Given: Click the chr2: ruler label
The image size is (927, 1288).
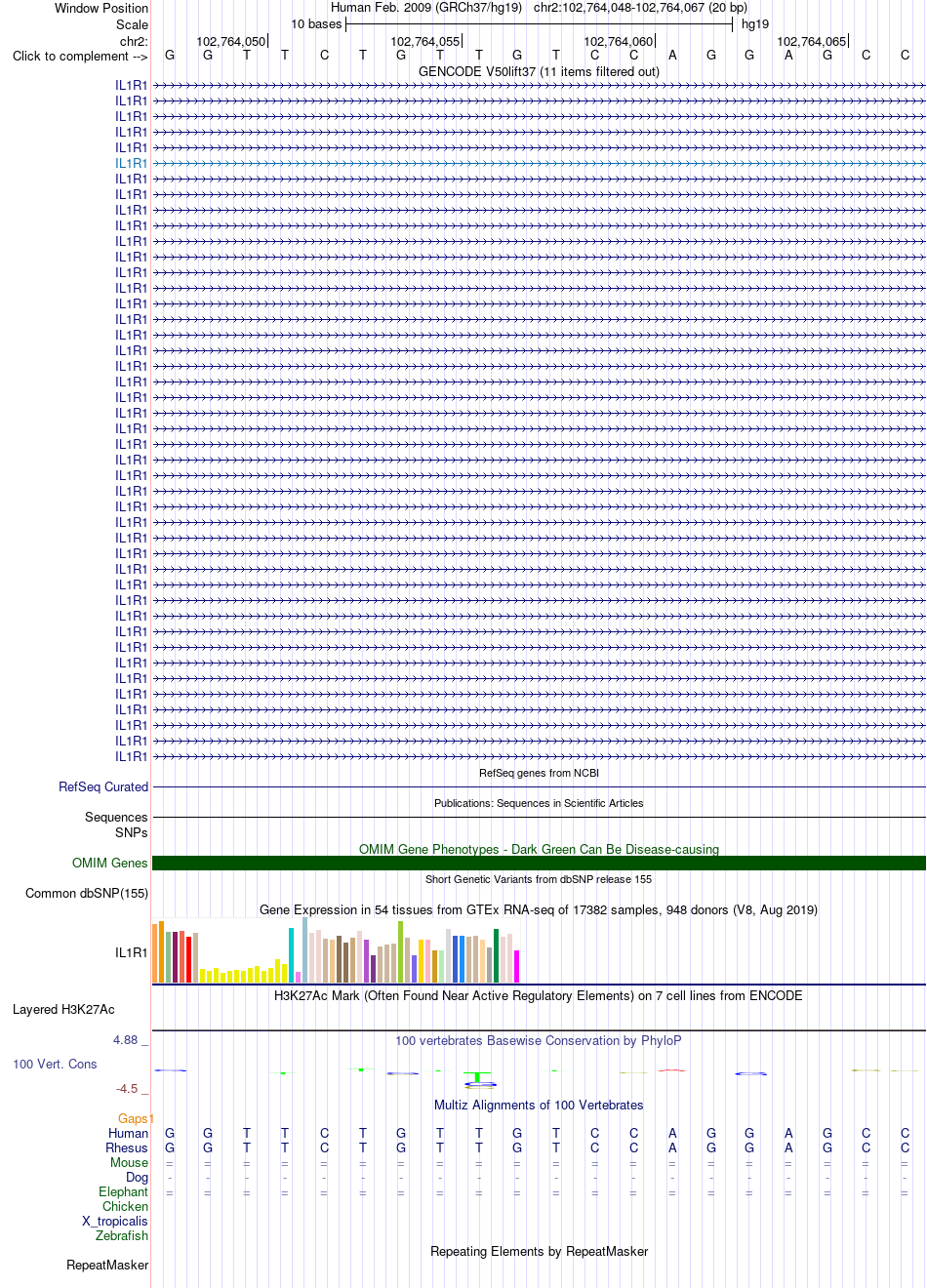Looking at the screenshot, I should click(x=134, y=41).
